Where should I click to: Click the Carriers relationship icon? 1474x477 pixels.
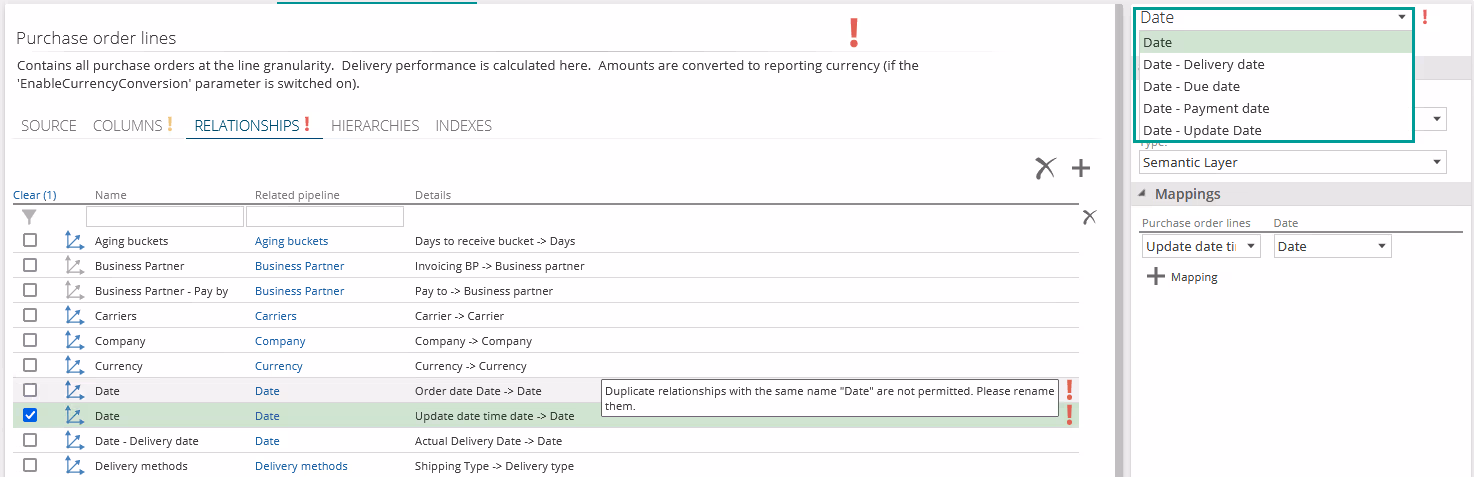point(73,316)
